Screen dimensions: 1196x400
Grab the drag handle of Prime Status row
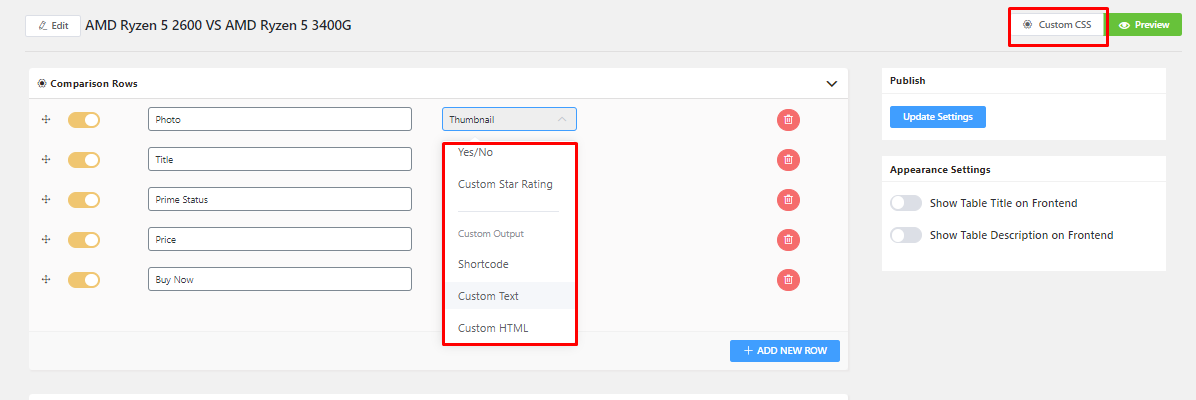(46, 199)
